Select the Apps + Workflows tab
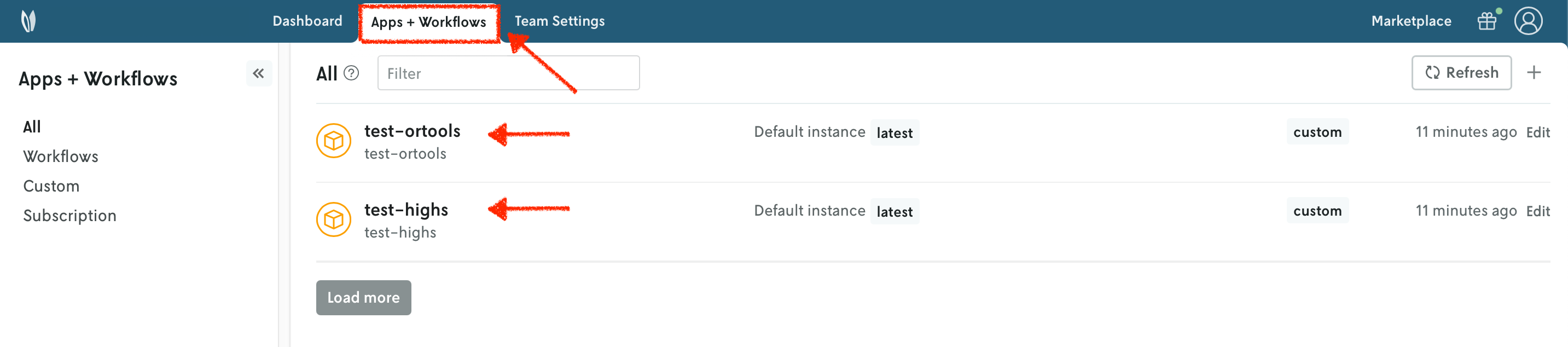Image resolution: width=1568 pixels, height=347 pixels. click(x=428, y=22)
